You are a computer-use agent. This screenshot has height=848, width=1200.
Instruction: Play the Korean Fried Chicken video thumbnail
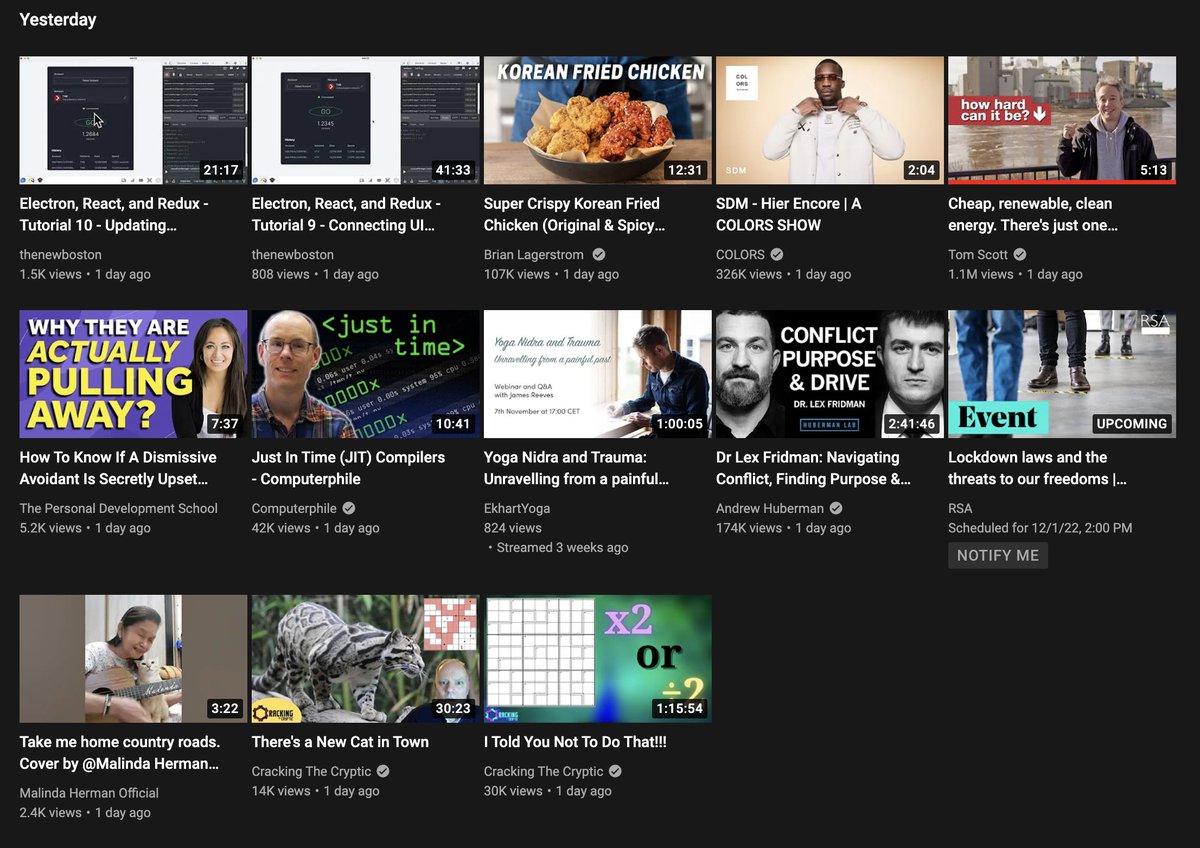597,120
